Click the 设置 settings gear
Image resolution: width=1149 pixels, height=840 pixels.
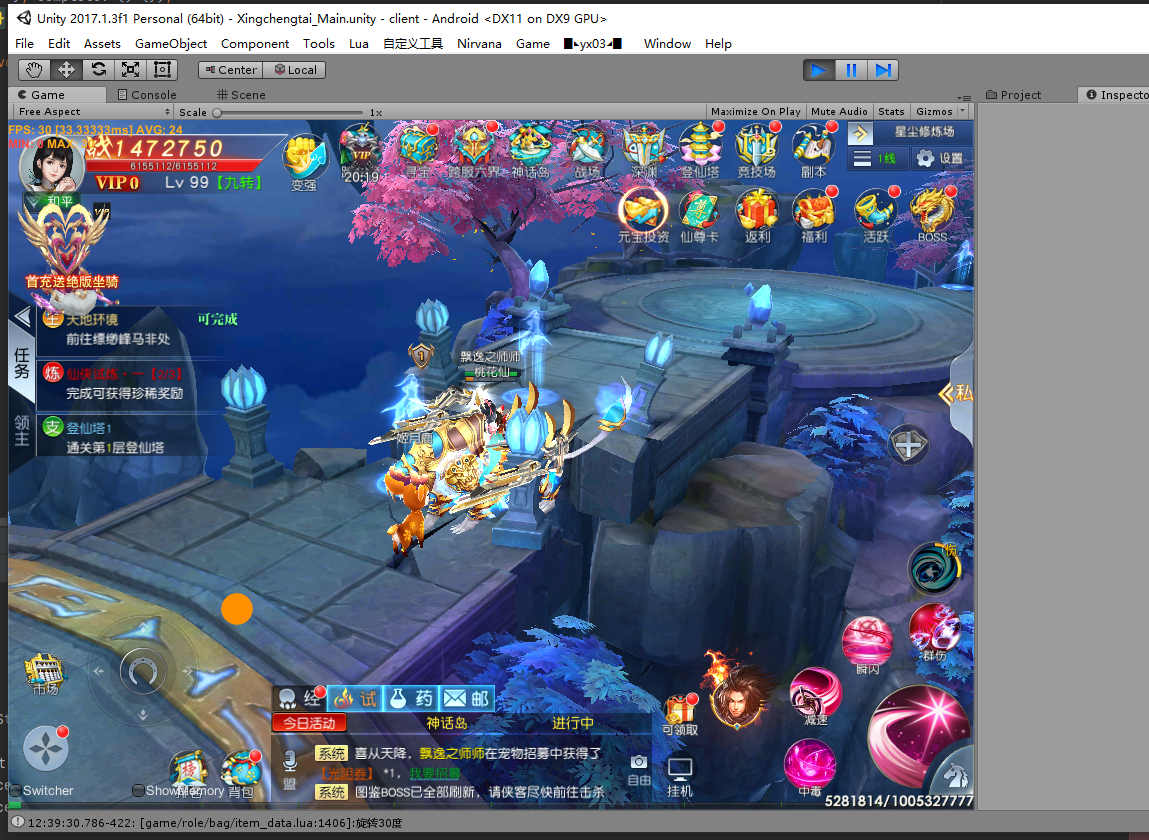click(x=939, y=159)
